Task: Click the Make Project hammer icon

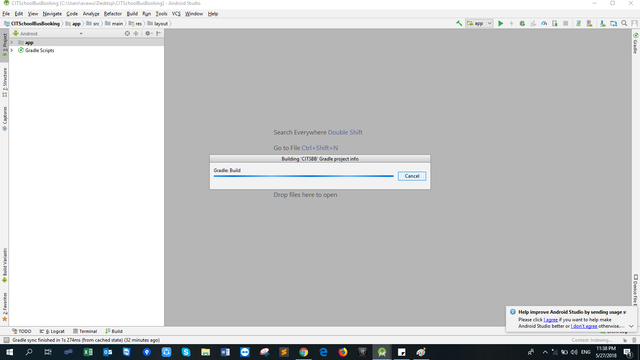Action: [459, 23]
